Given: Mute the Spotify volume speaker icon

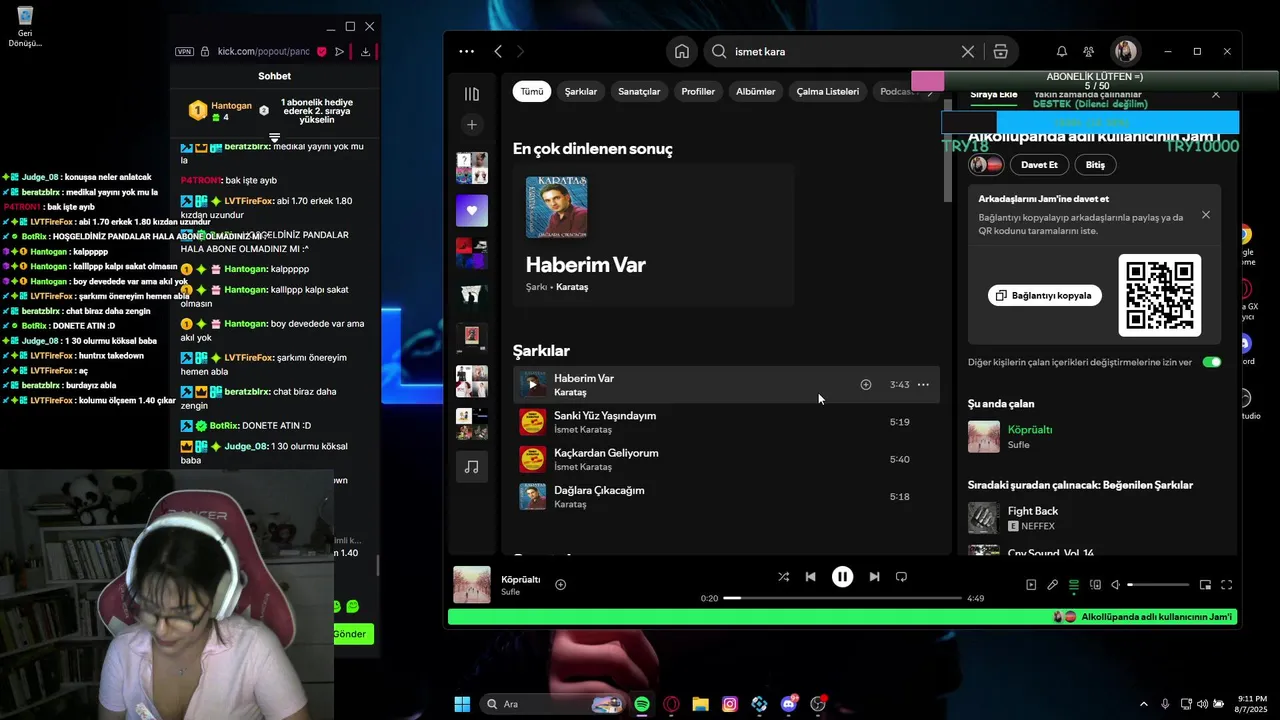Looking at the screenshot, I should tap(1116, 585).
